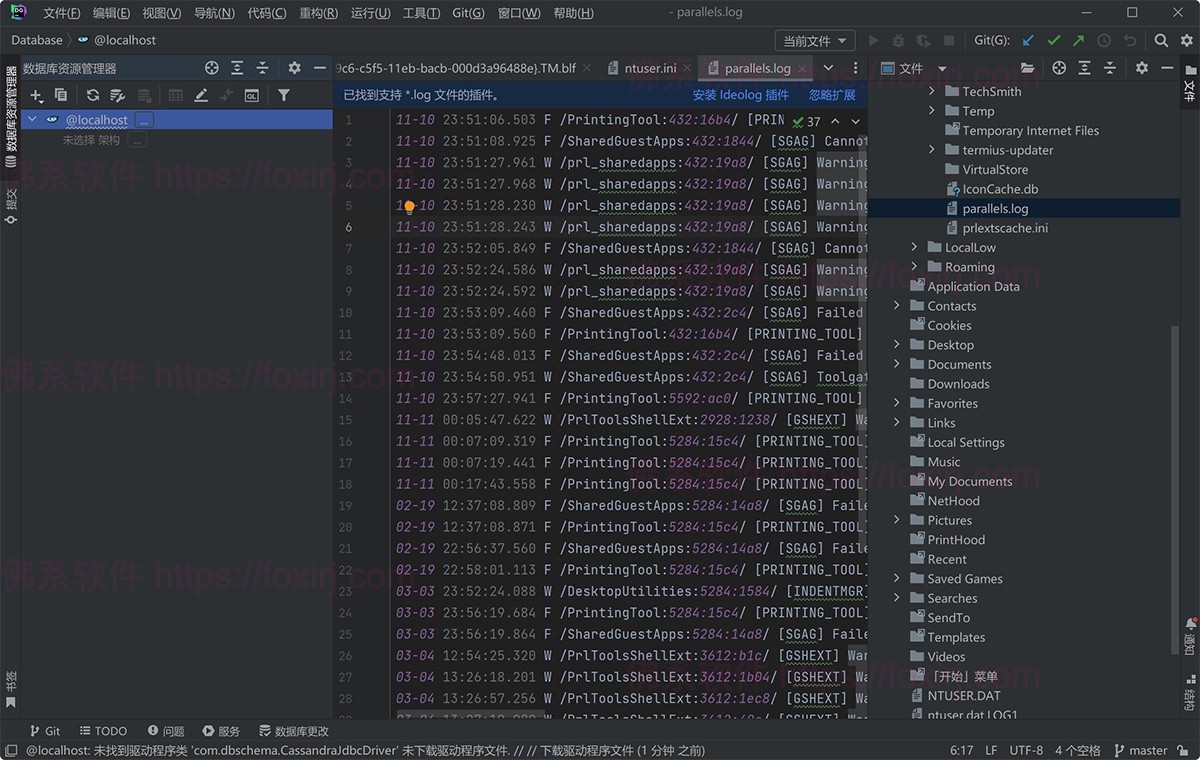Open the filter icon in Database Explorer

tap(283, 95)
